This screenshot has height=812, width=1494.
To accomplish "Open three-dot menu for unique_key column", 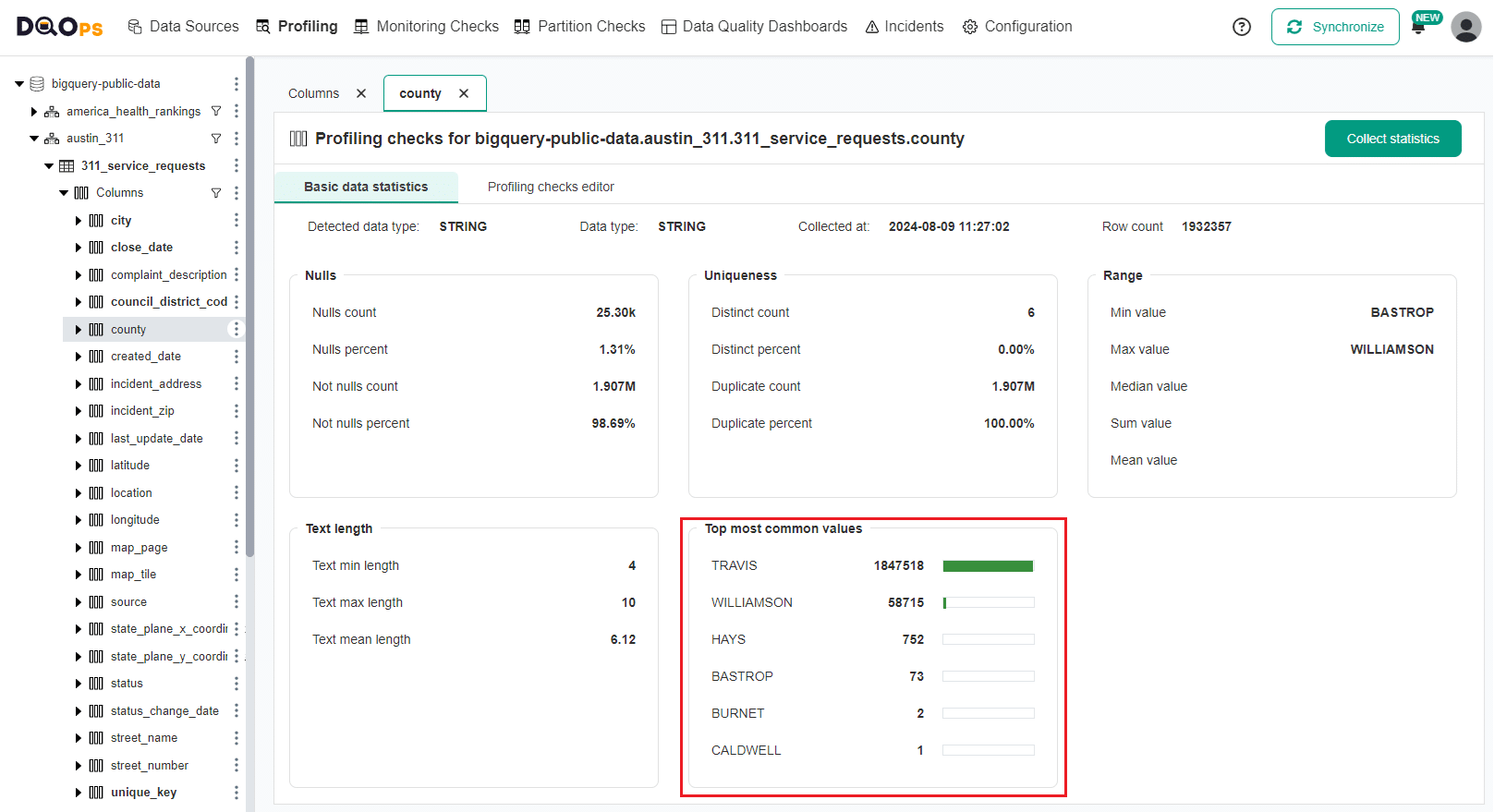I will point(237,793).
